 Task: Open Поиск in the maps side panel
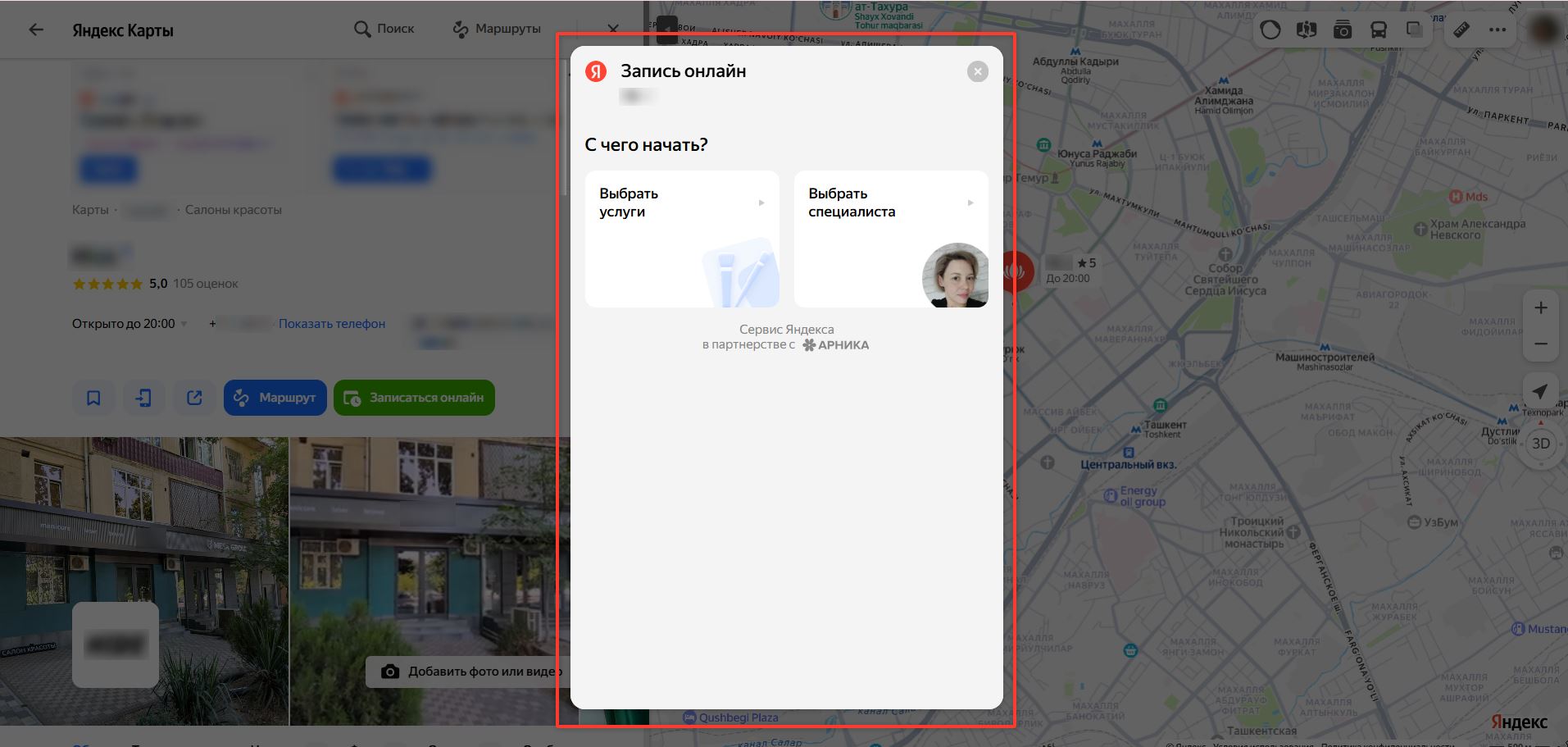[384, 29]
